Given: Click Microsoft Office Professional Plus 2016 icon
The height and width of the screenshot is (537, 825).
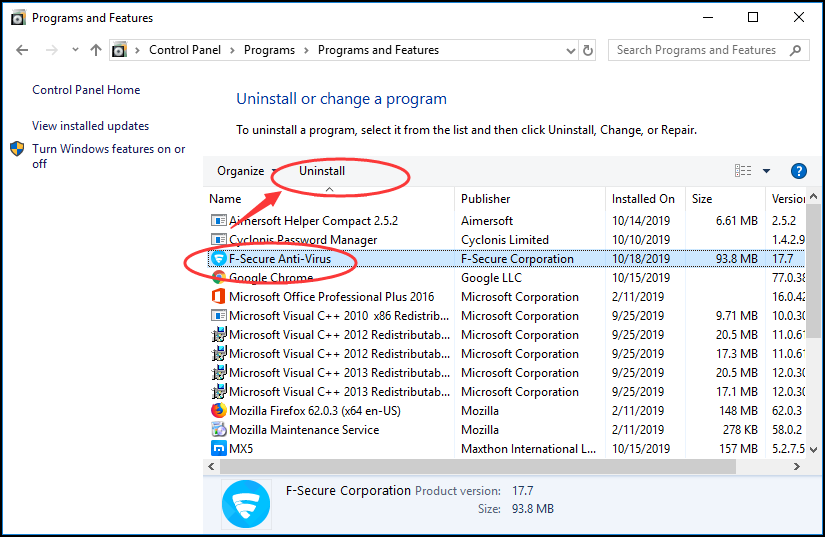Looking at the screenshot, I should [x=218, y=296].
